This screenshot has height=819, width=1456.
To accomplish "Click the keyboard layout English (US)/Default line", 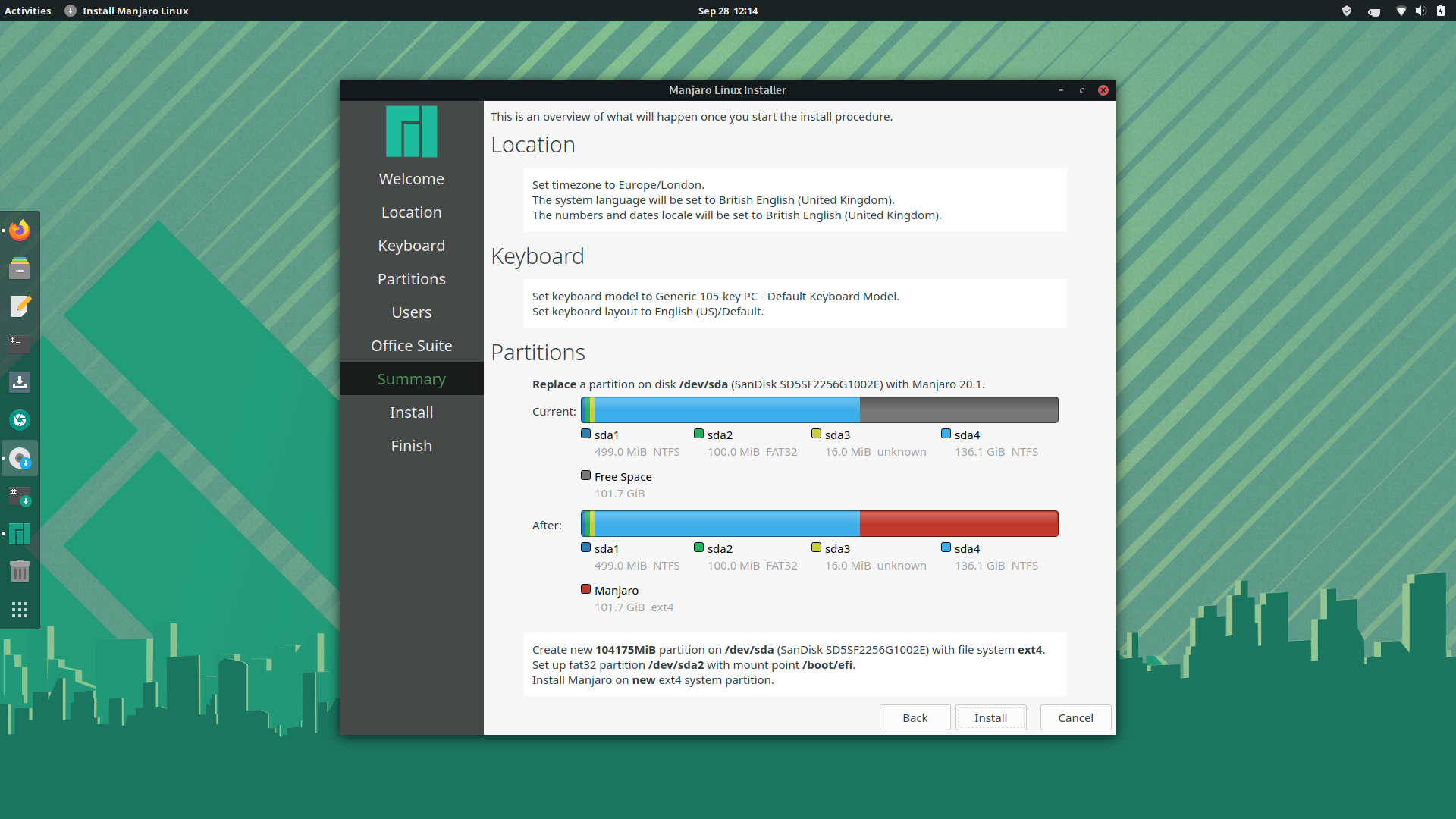I will click(648, 312).
